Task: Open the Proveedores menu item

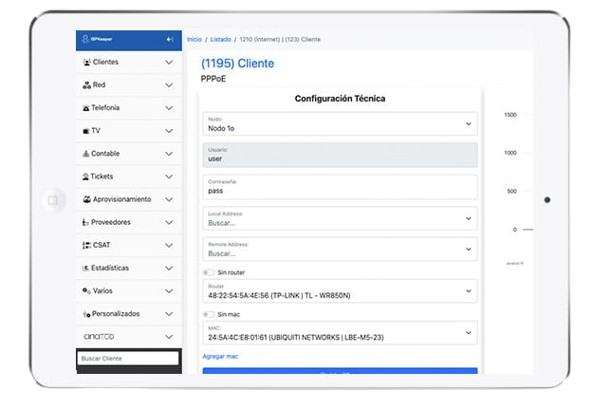Action: pos(129,222)
